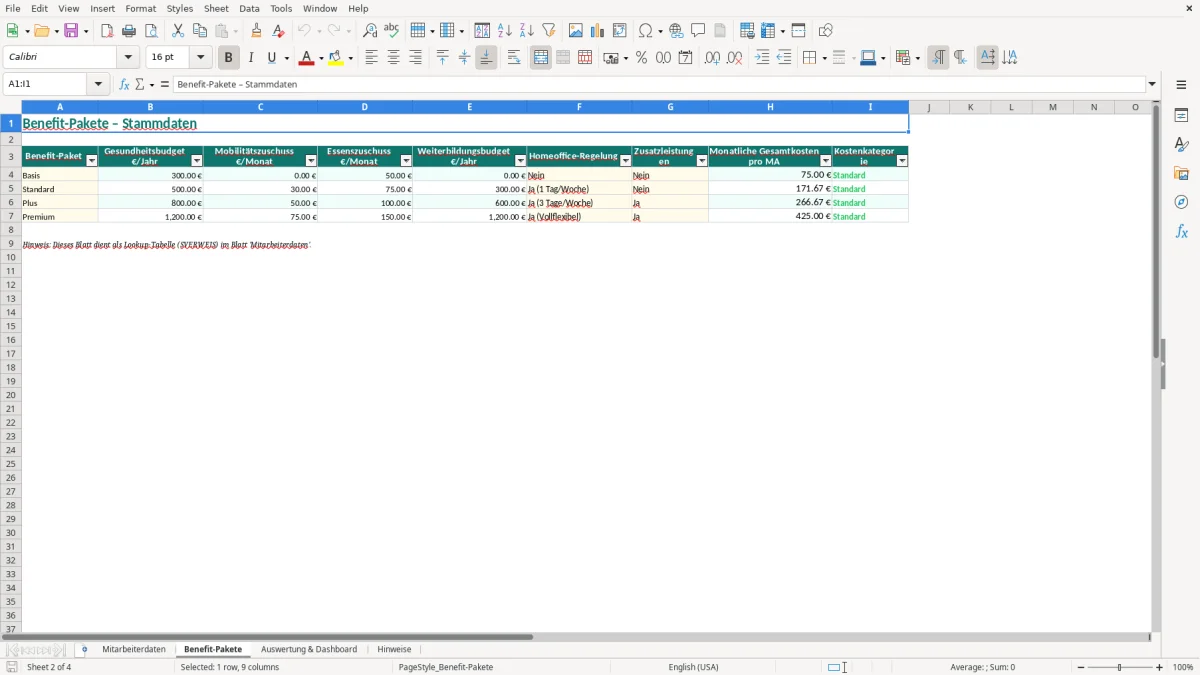1200x675 pixels.
Task: Insert Chart icon in toolbar
Action: click(598, 31)
